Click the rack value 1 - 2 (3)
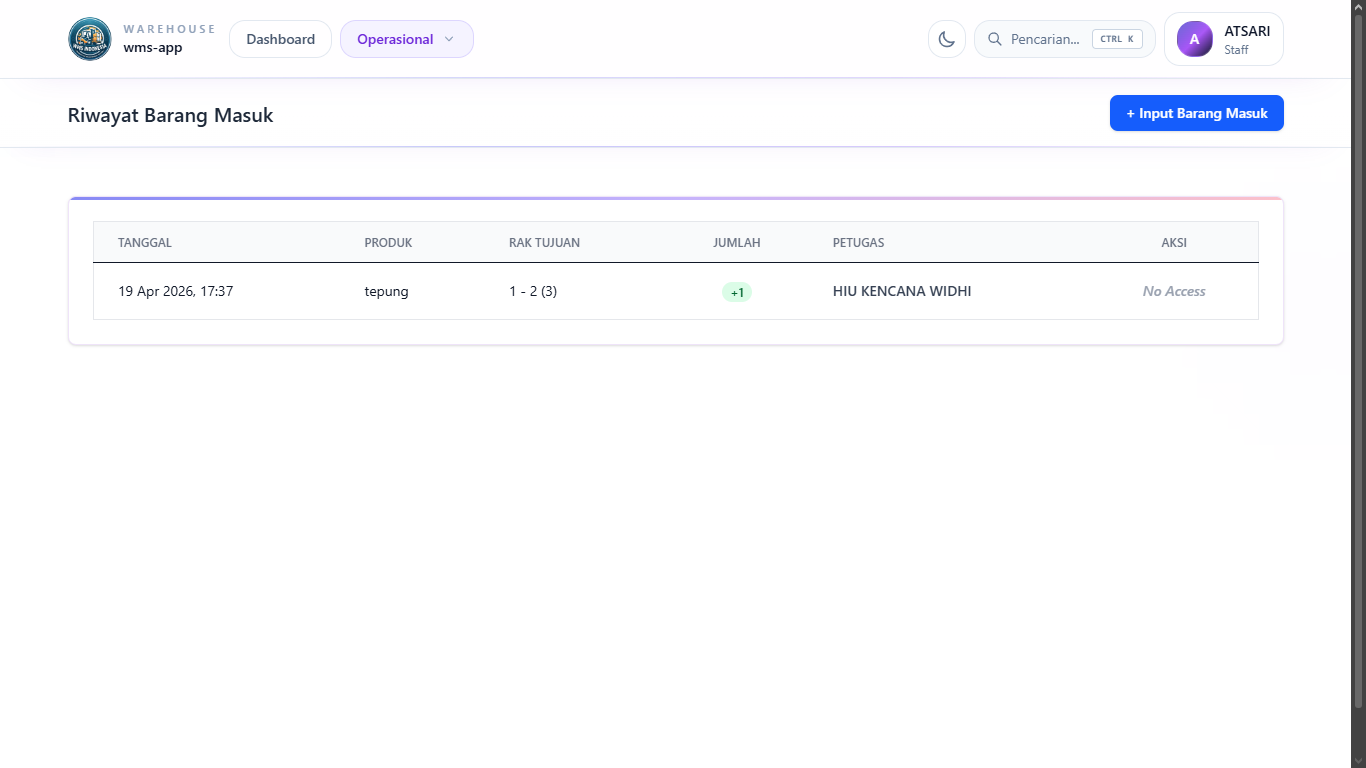Image resolution: width=1366 pixels, height=768 pixels. (533, 291)
